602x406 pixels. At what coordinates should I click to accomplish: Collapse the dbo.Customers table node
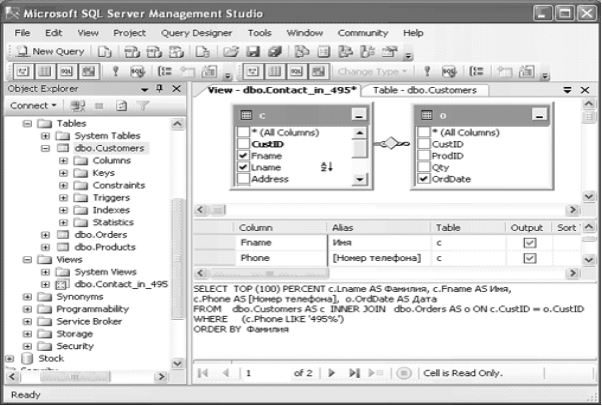click(x=45, y=148)
